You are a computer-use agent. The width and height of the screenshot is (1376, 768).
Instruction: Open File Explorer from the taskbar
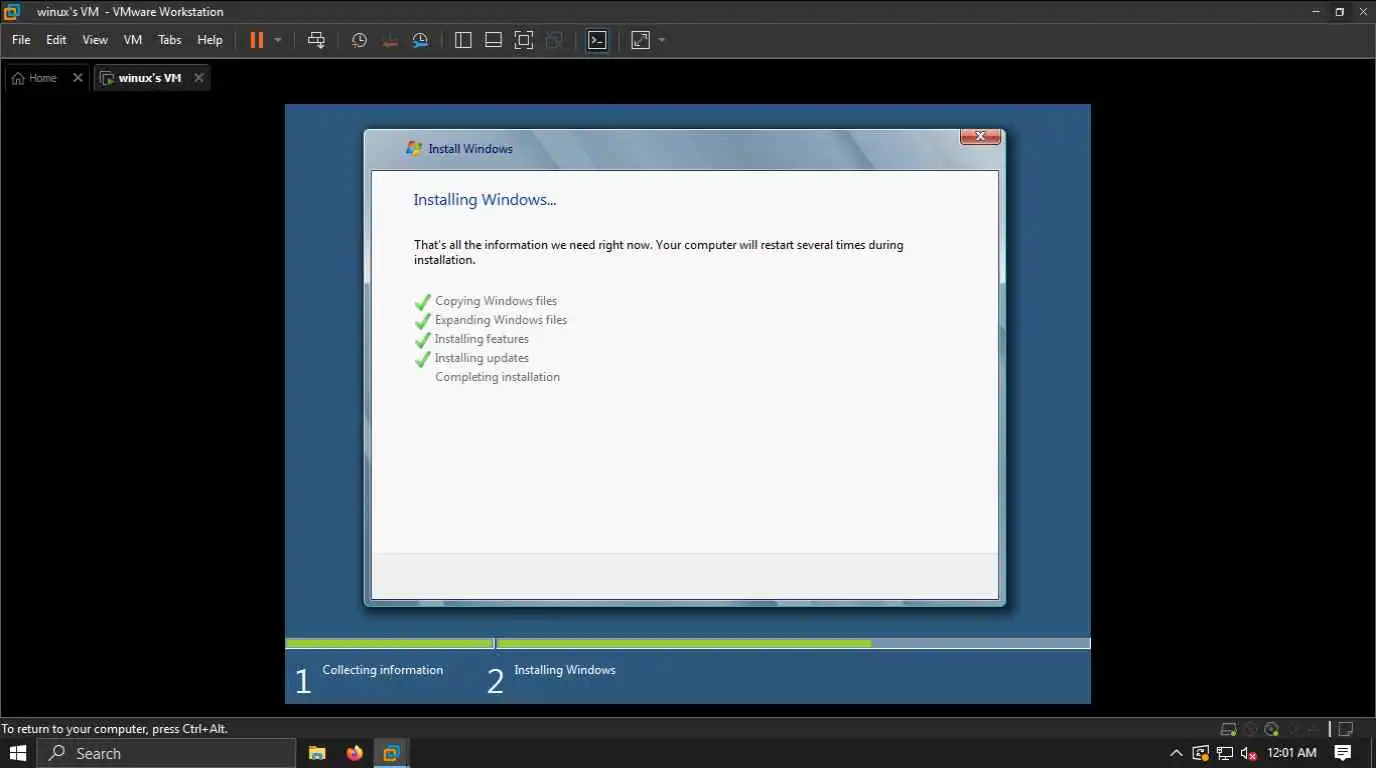tap(317, 753)
